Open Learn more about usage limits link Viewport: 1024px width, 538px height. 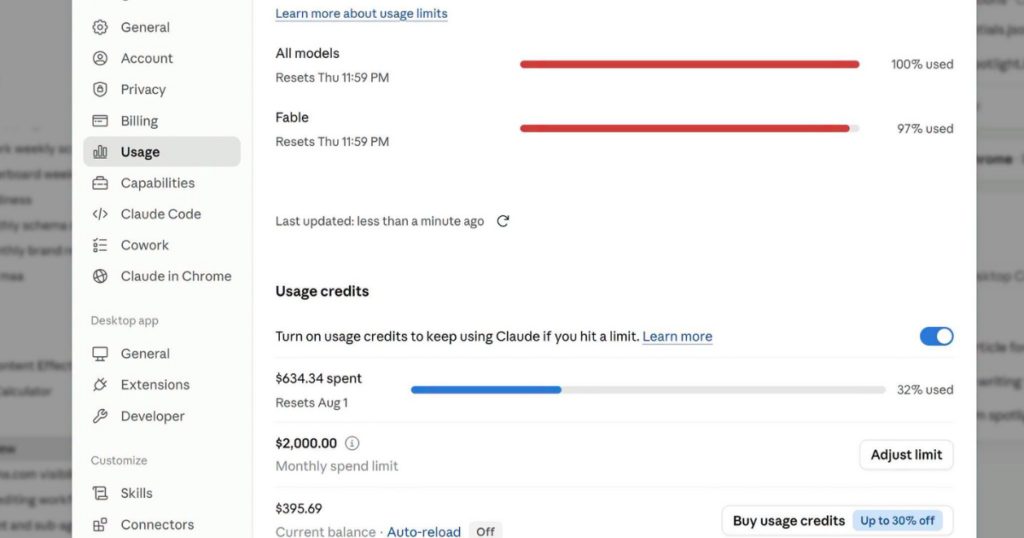pyautogui.click(x=361, y=13)
